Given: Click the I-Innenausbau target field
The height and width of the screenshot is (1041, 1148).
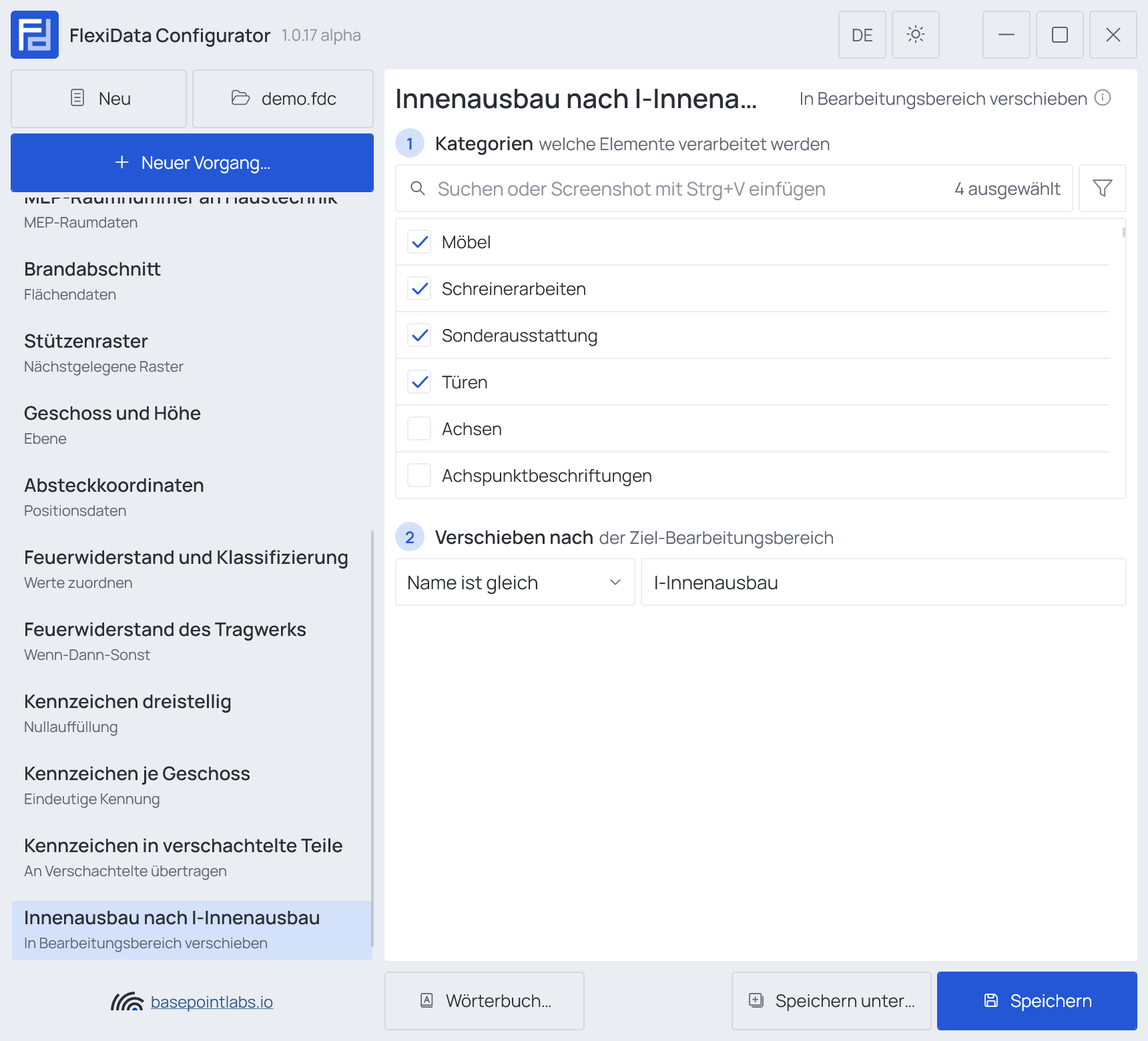Looking at the screenshot, I should [884, 582].
